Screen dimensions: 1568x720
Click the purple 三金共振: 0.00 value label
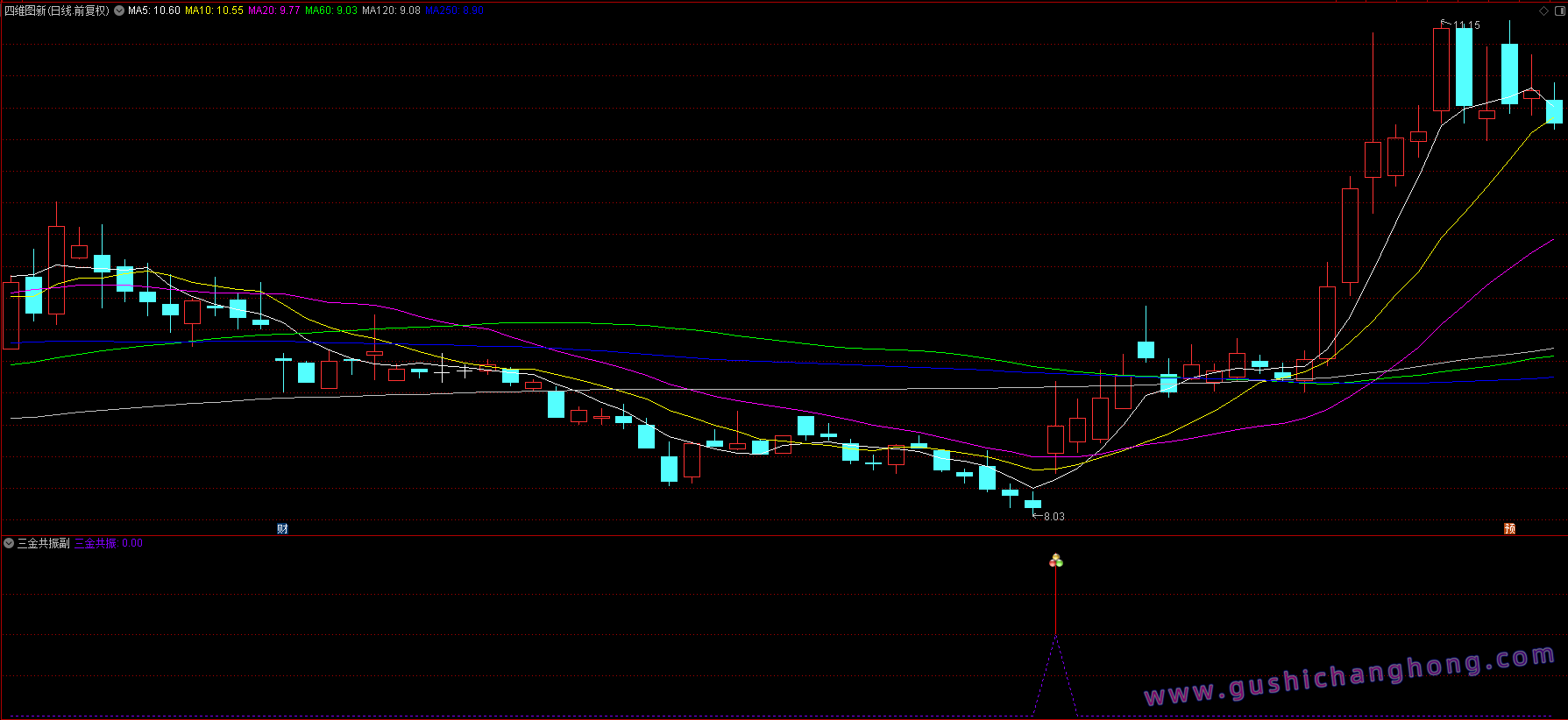tap(109, 543)
